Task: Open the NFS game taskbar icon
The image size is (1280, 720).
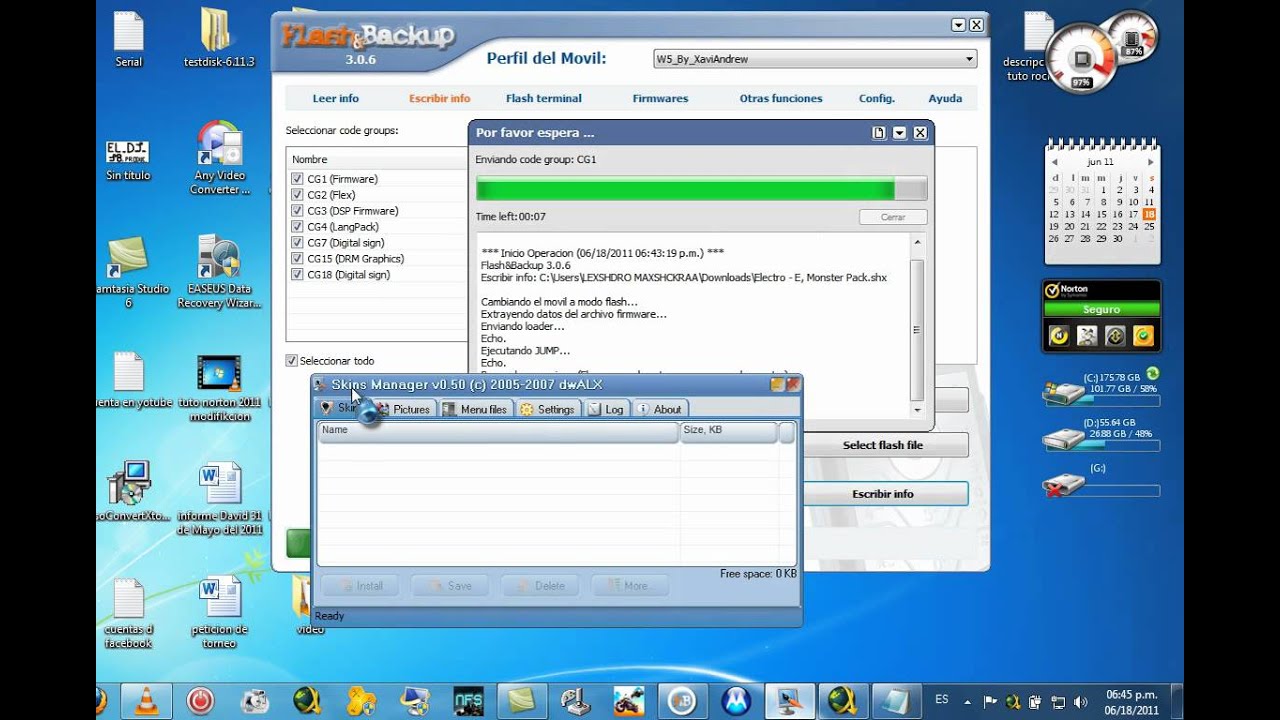Action: (x=468, y=699)
